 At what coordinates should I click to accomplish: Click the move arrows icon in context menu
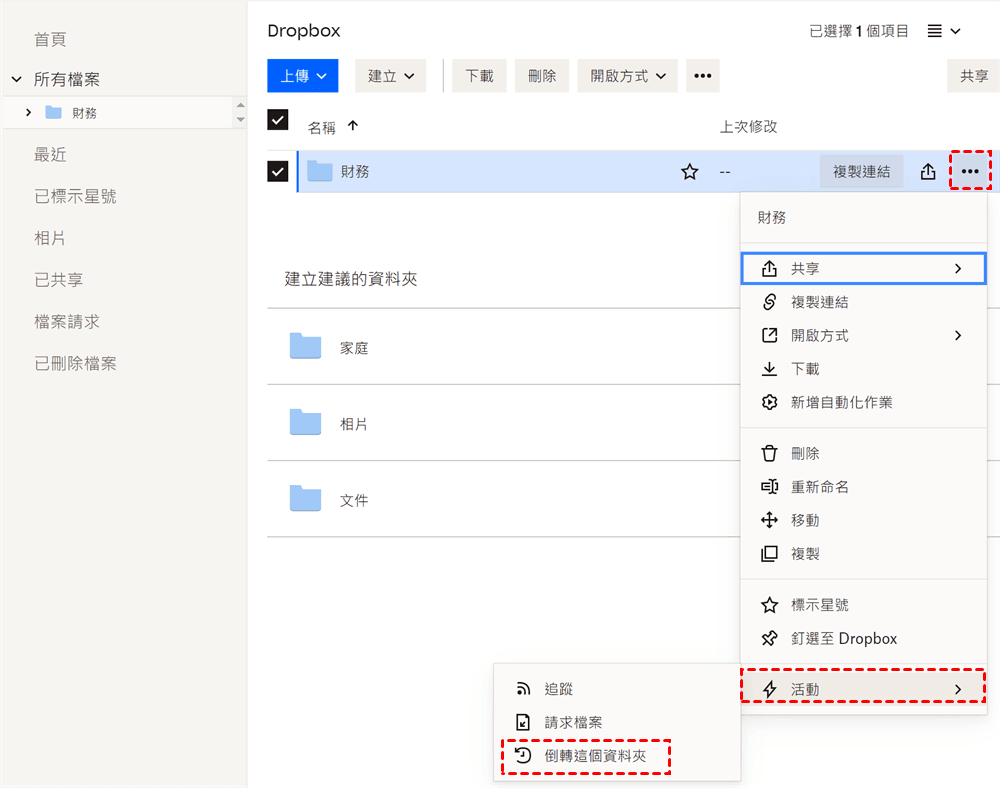click(770, 520)
